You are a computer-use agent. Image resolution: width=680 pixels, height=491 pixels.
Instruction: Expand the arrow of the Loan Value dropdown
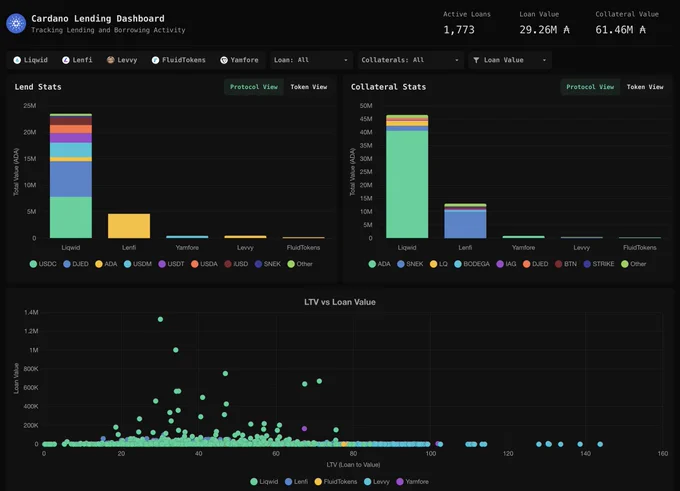544,60
